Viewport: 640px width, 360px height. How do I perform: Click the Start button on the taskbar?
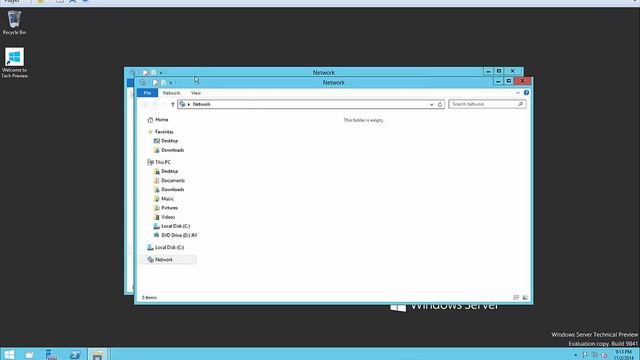(x=9, y=354)
